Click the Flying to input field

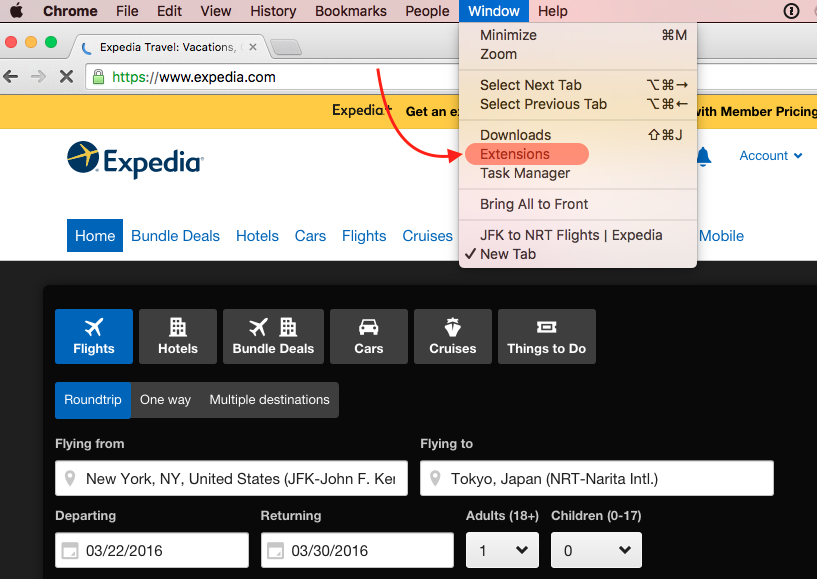click(597, 478)
